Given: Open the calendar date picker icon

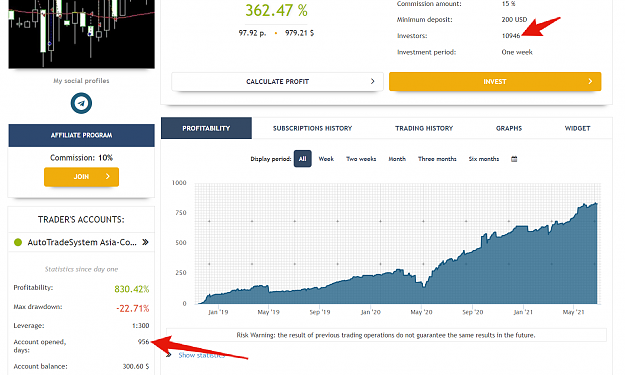Looking at the screenshot, I should click(514, 159).
